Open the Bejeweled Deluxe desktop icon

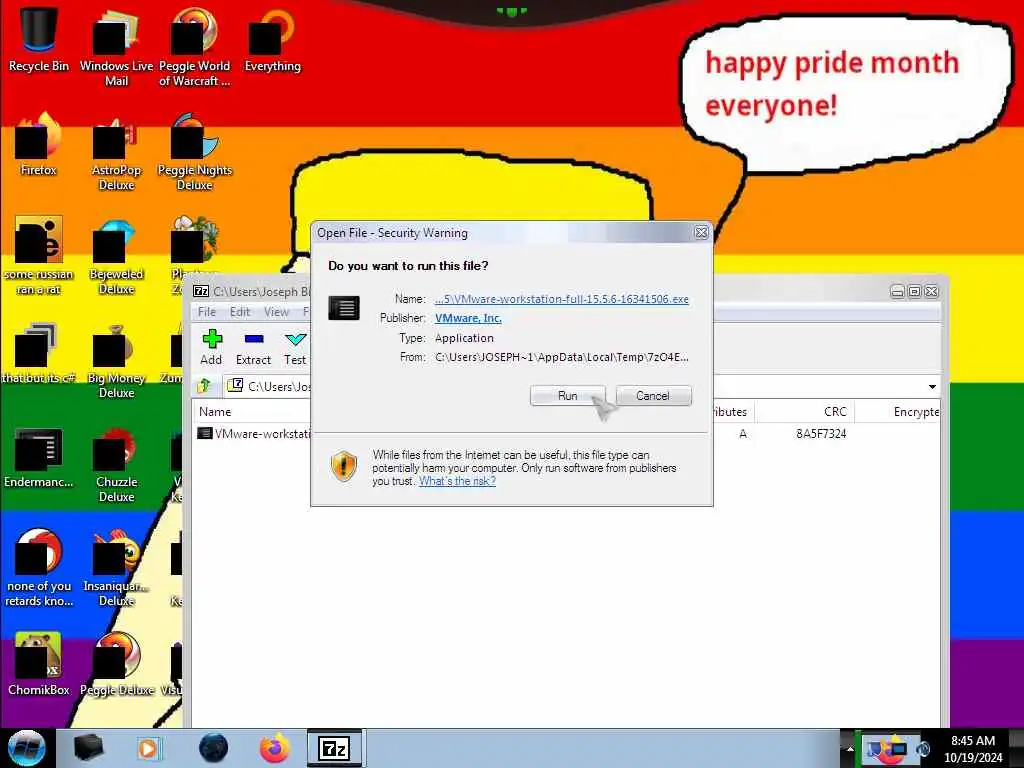tap(116, 256)
